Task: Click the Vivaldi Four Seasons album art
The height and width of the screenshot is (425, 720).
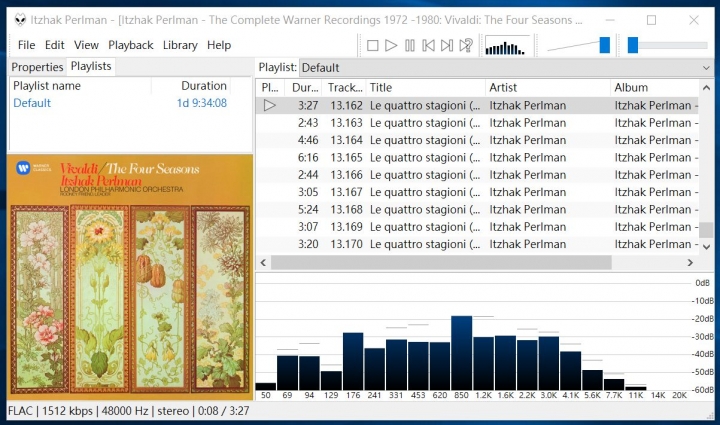Action: pyautogui.click(x=130, y=277)
